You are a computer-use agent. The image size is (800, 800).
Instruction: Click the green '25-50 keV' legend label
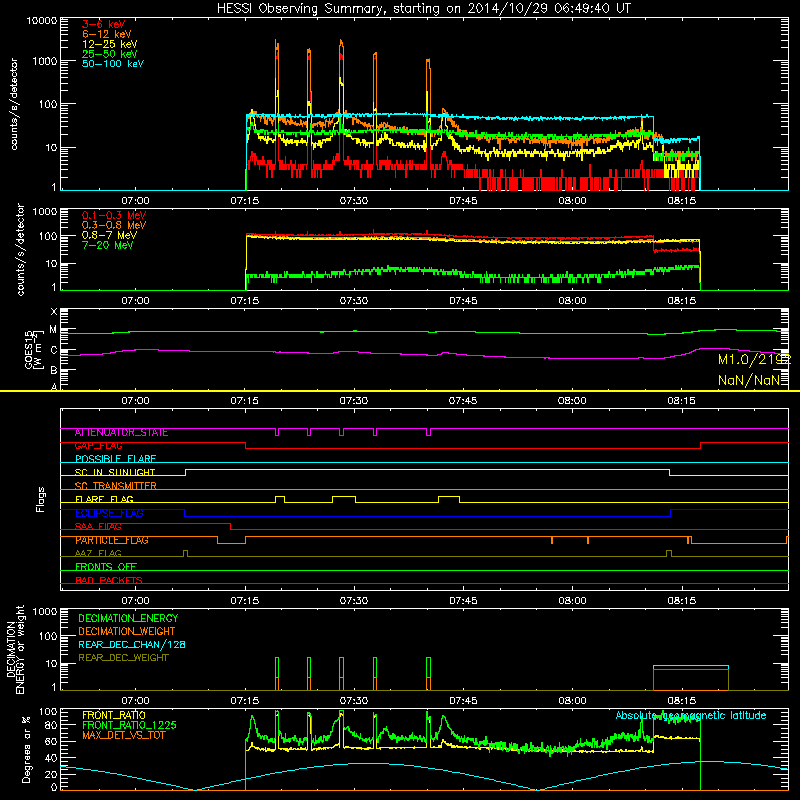click(110, 54)
